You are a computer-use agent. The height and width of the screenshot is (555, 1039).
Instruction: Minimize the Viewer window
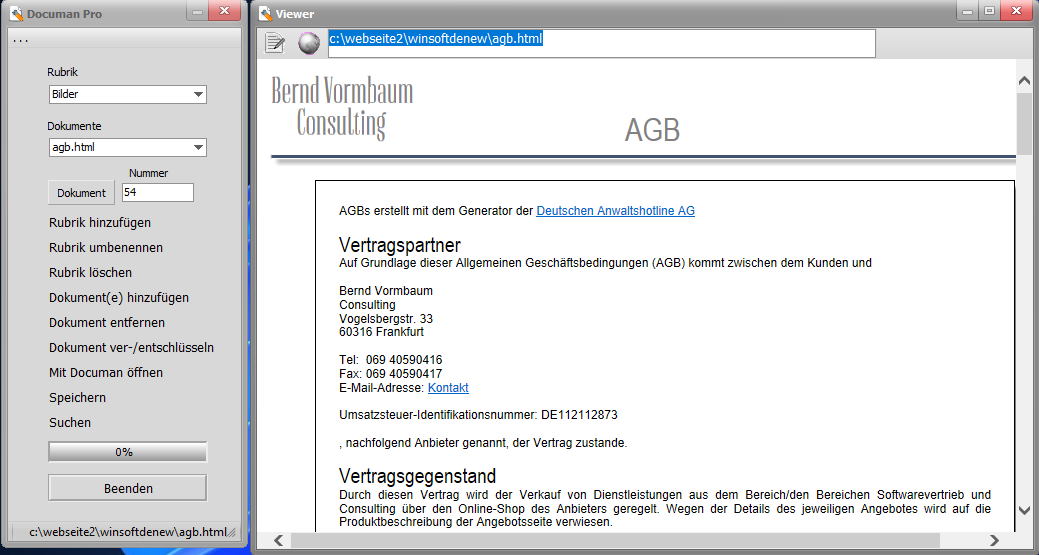click(969, 11)
